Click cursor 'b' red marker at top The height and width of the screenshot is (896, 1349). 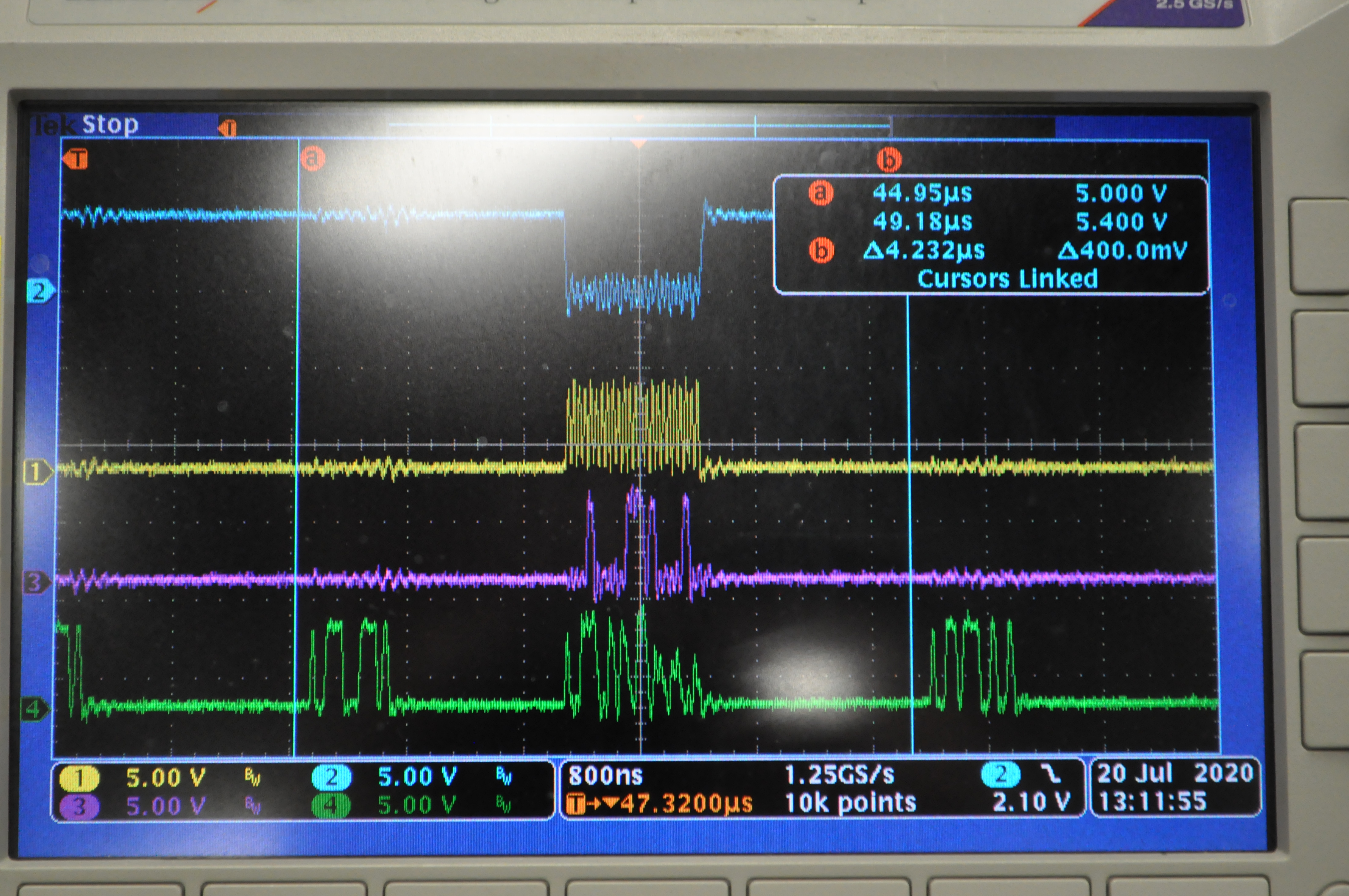889,160
